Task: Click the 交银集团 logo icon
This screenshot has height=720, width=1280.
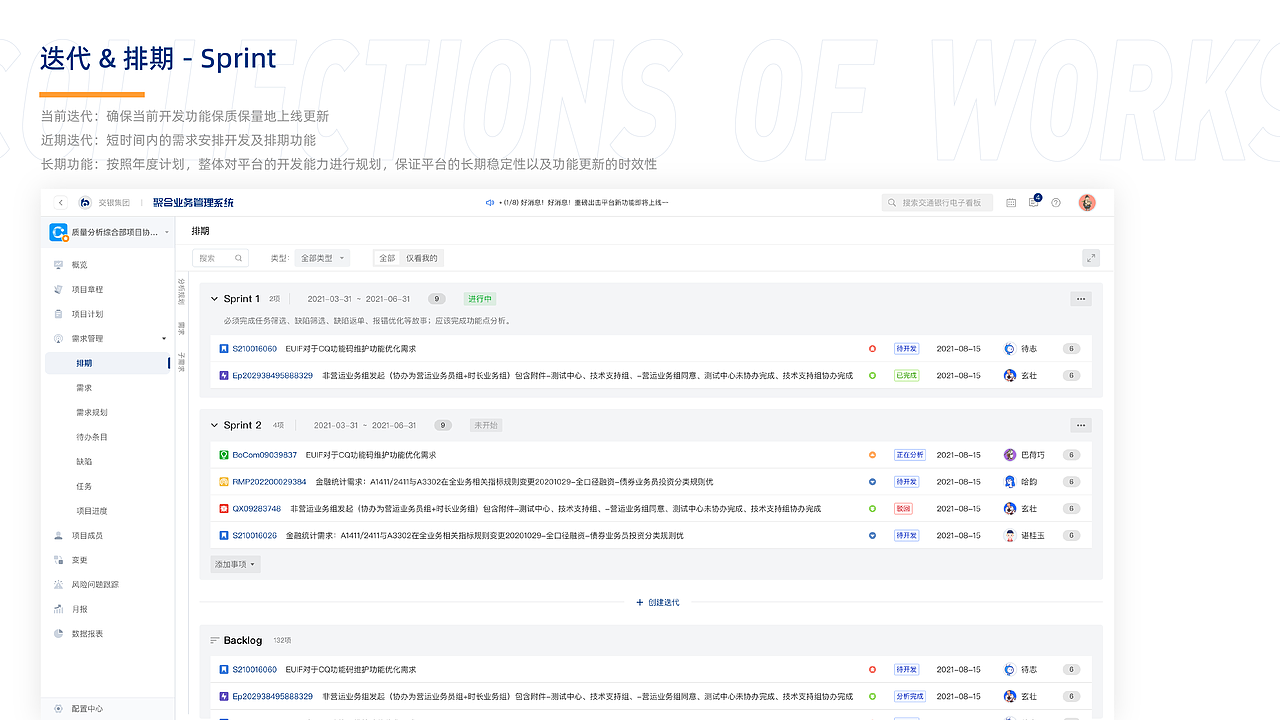Action: [85, 203]
